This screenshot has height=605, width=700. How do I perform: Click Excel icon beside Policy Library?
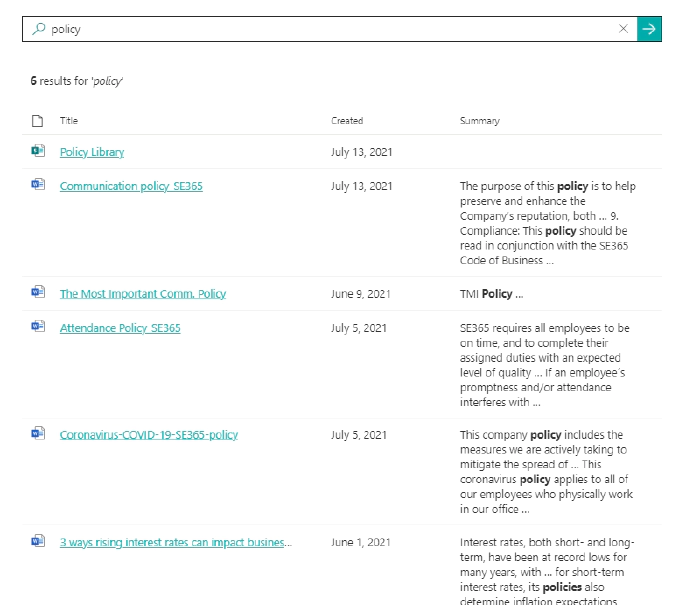(x=38, y=151)
